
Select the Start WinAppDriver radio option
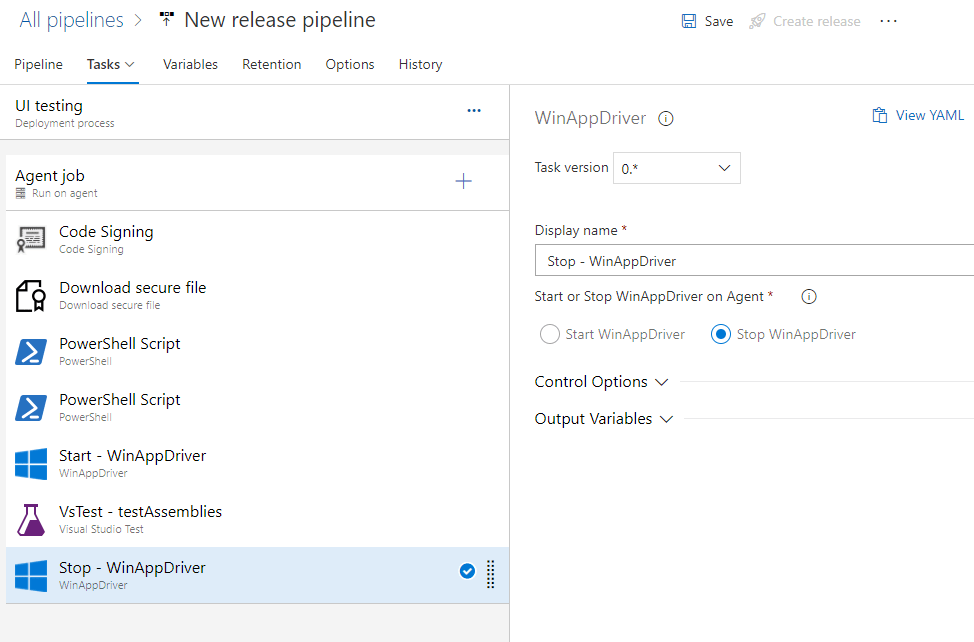click(549, 335)
